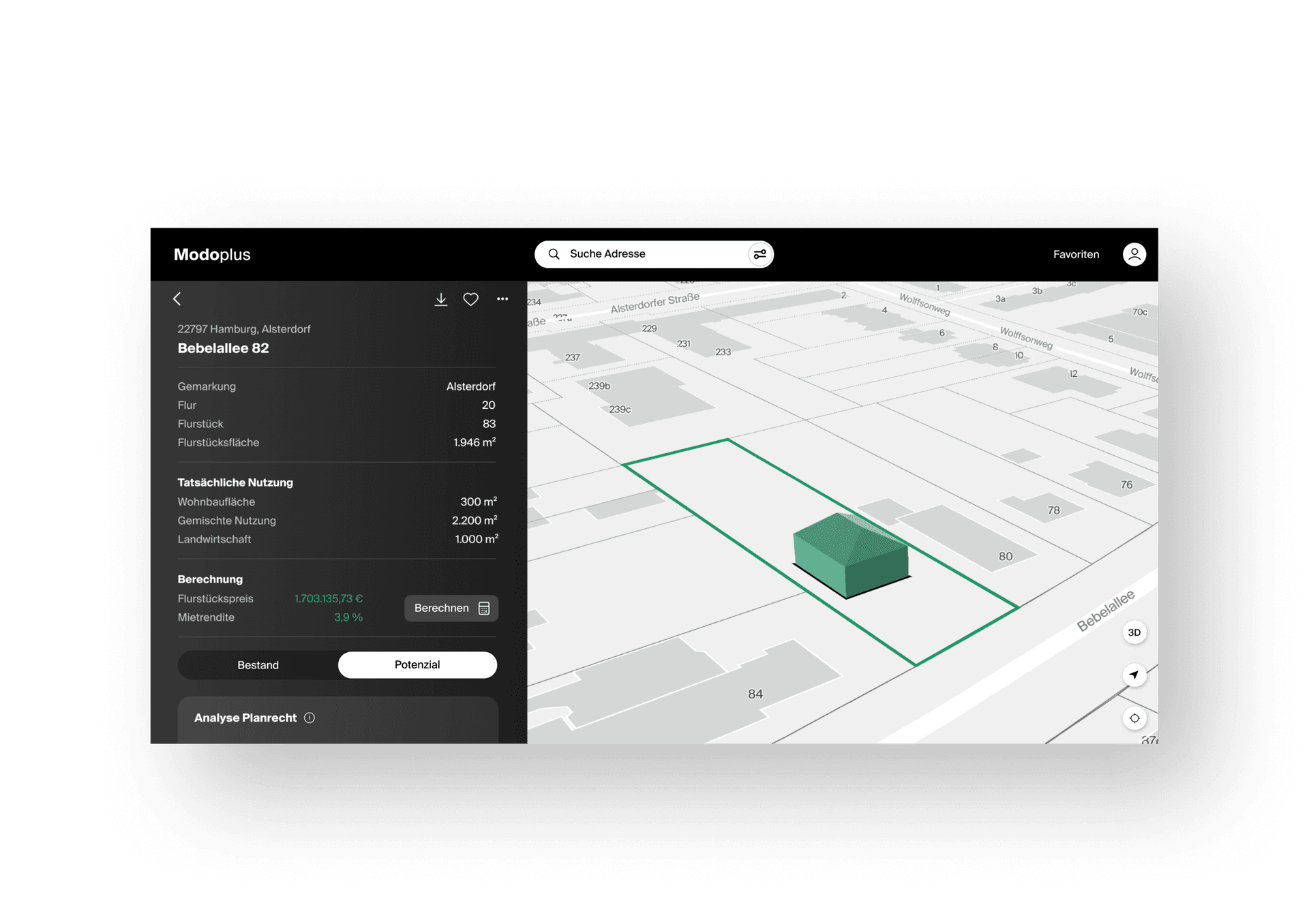Open the three-dot more options menu
This screenshot has width=1309, height=924.
(502, 299)
